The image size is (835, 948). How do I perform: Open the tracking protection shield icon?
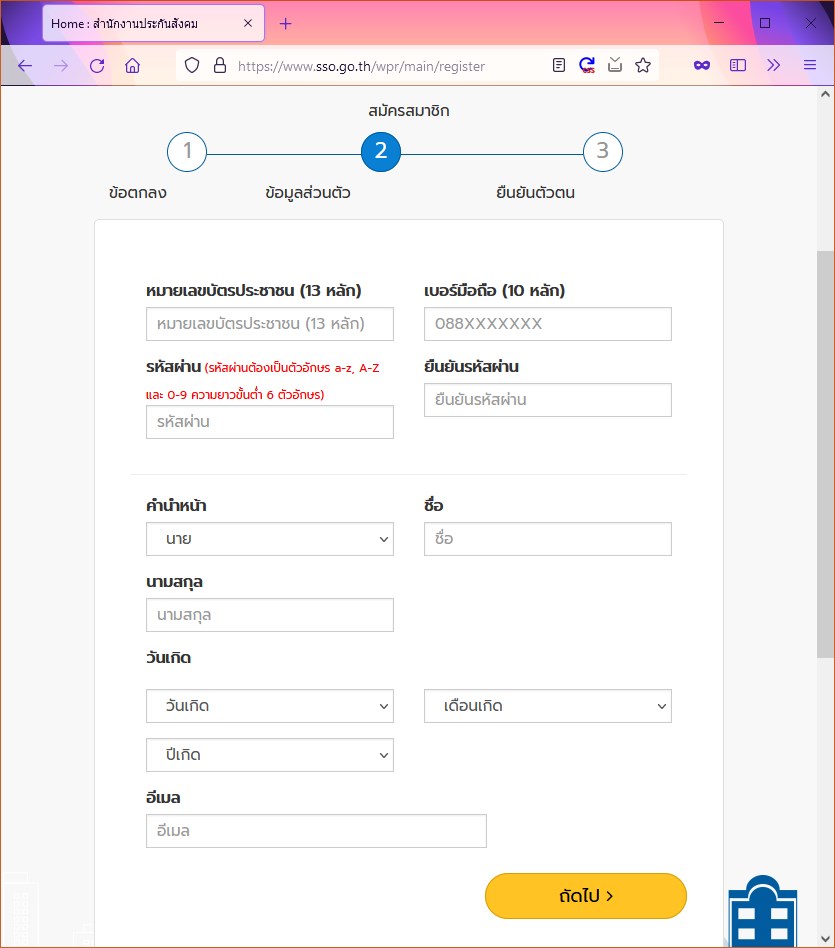pos(192,66)
